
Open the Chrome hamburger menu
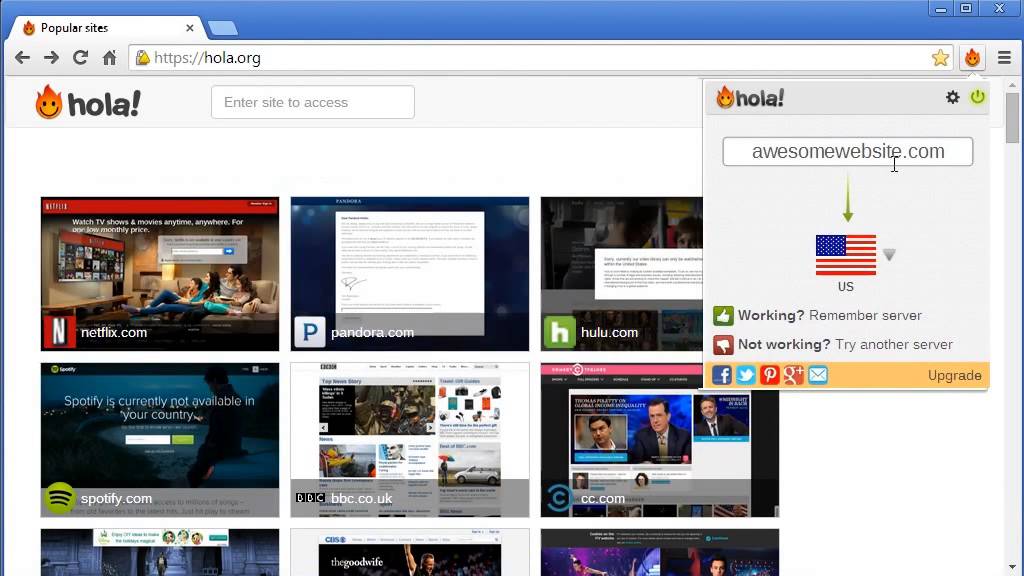pos(1004,57)
